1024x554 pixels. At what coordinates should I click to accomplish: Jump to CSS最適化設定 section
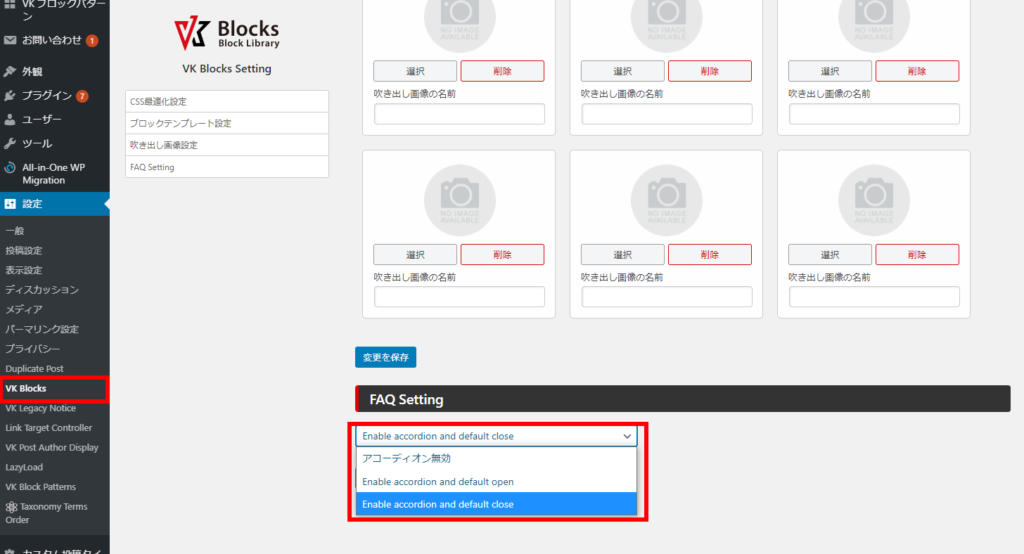[227, 101]
